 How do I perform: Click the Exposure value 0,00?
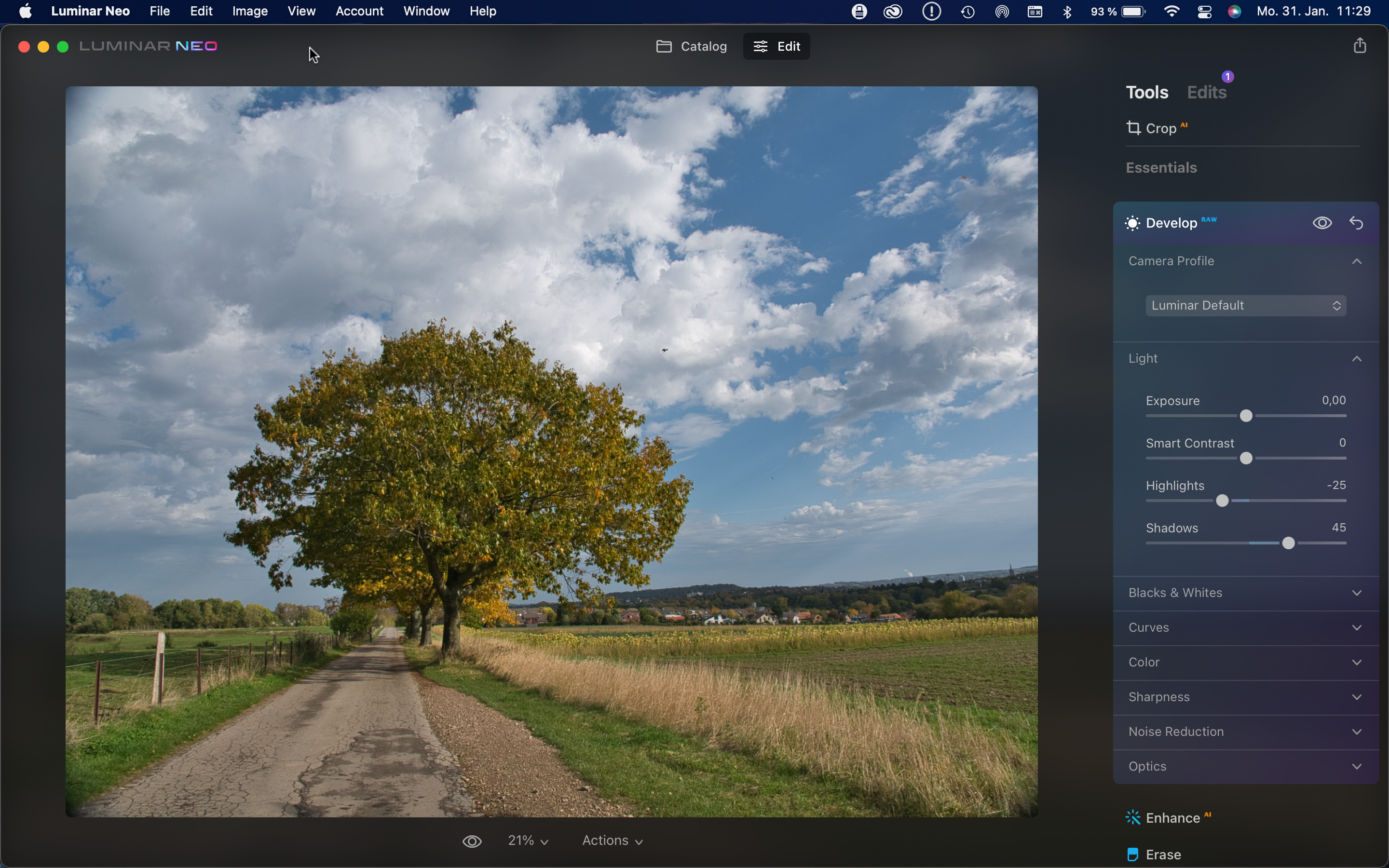coord(1334,400)
